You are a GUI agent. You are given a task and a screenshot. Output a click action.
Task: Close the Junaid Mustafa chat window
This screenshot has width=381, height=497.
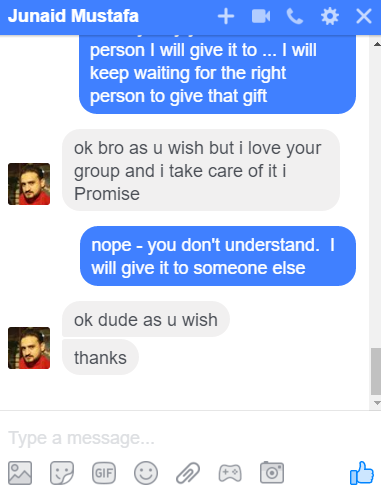click(x=364, y=16)
